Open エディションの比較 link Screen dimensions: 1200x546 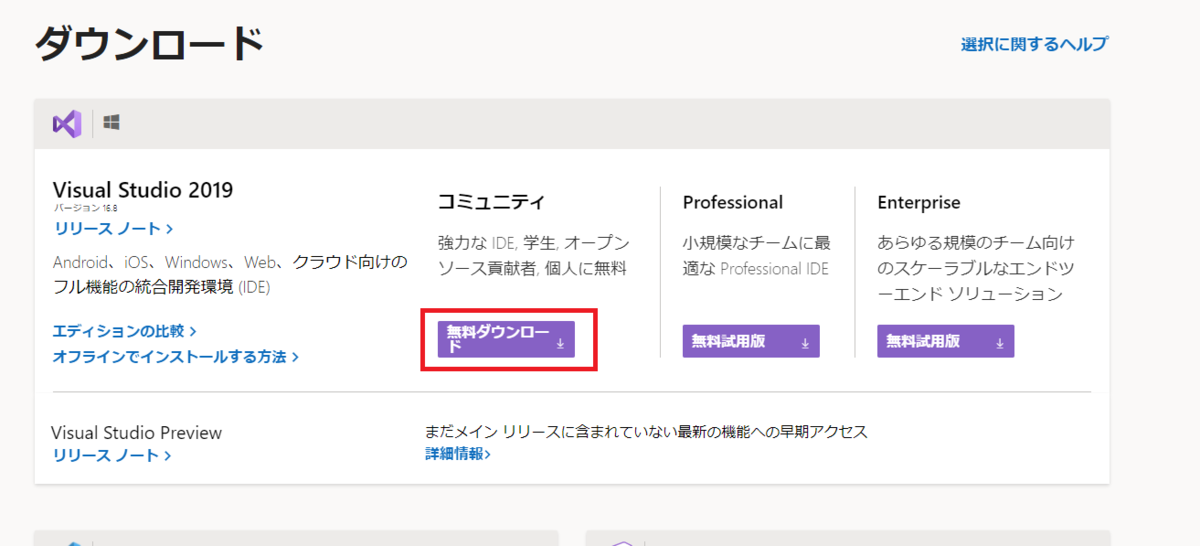pos(124,331)
